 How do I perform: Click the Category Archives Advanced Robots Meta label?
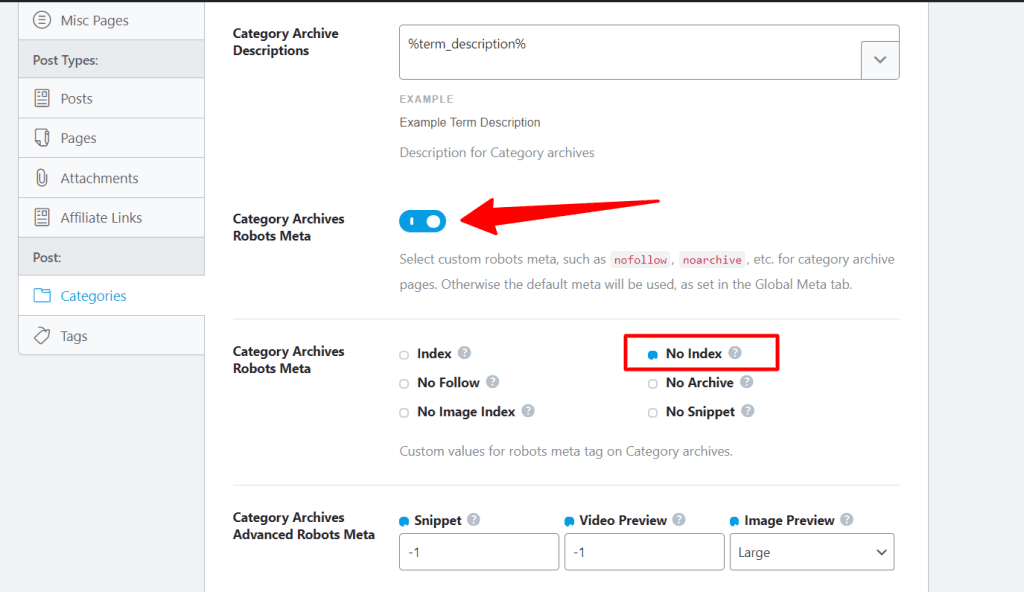point(304,526)
